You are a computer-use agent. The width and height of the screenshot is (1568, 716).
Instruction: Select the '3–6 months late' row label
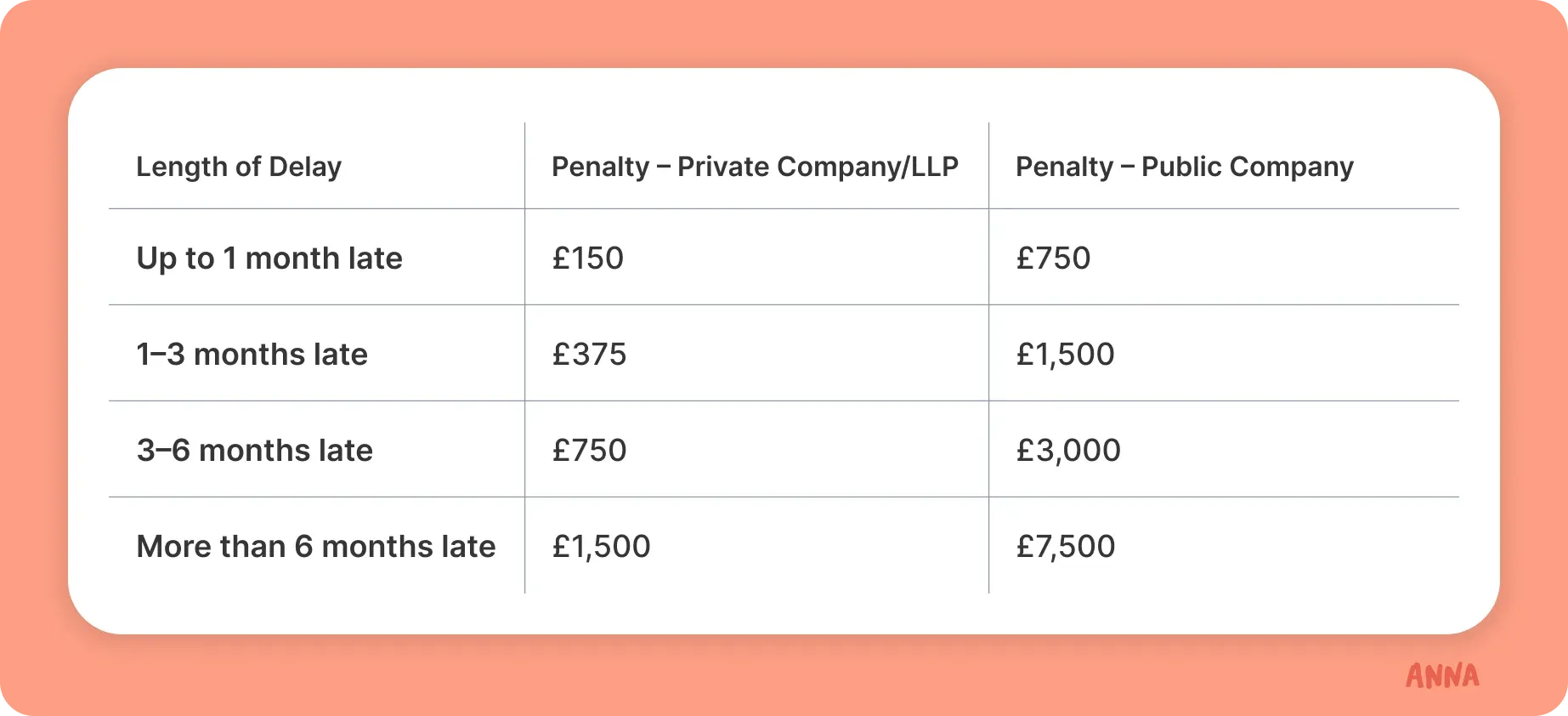tap(255, 451)
